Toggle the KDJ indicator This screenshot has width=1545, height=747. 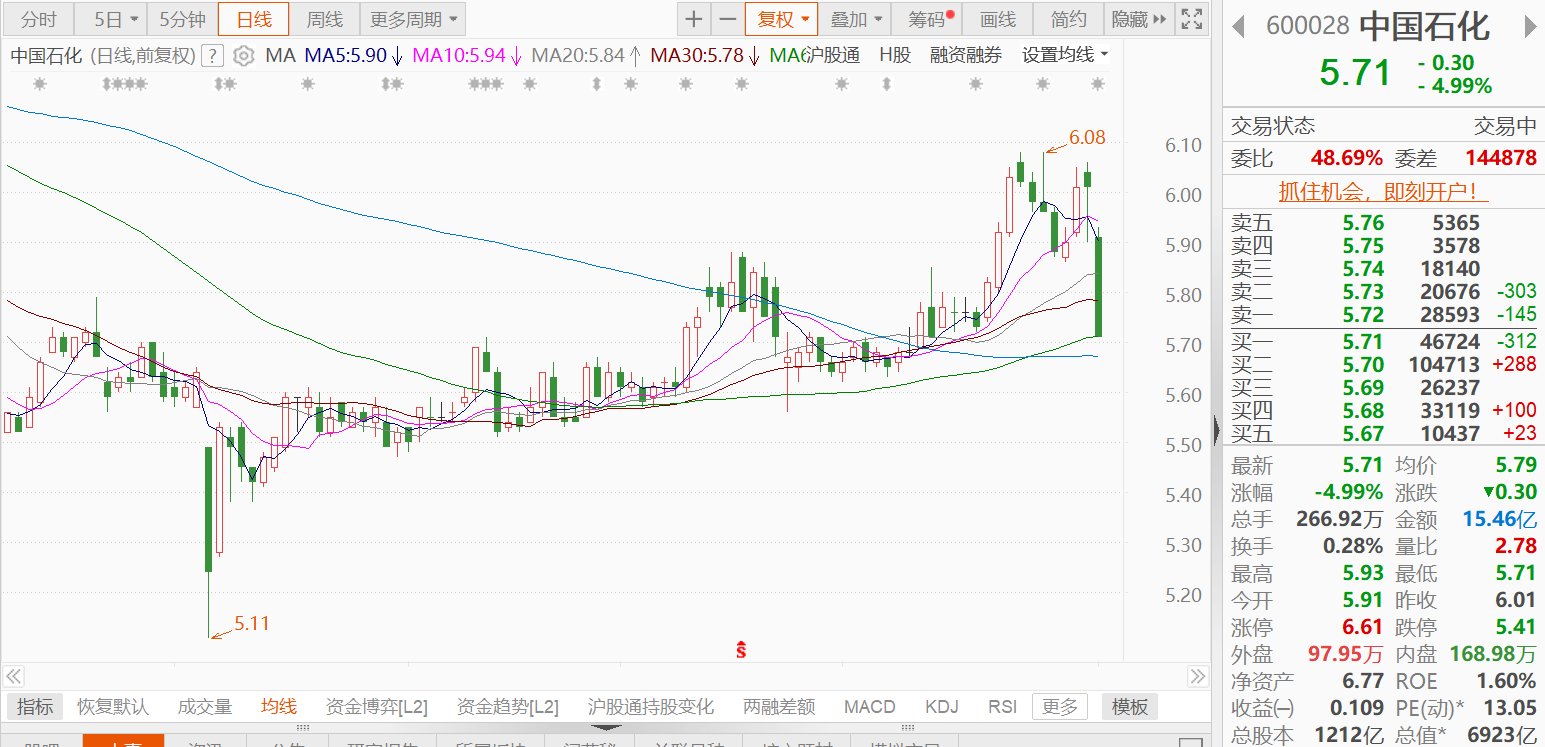click(x=941, y=707)
